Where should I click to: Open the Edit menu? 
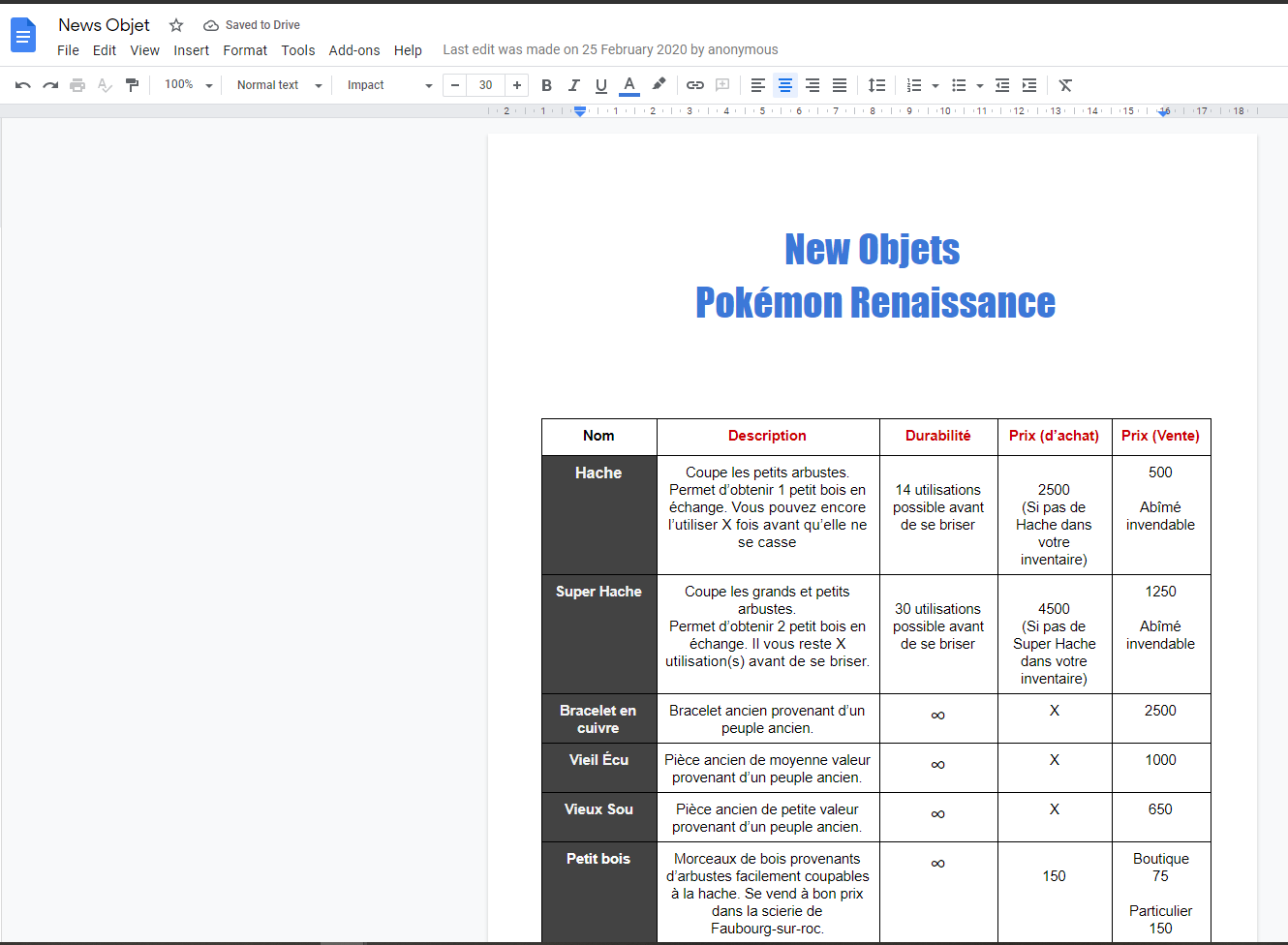[105, 50]
